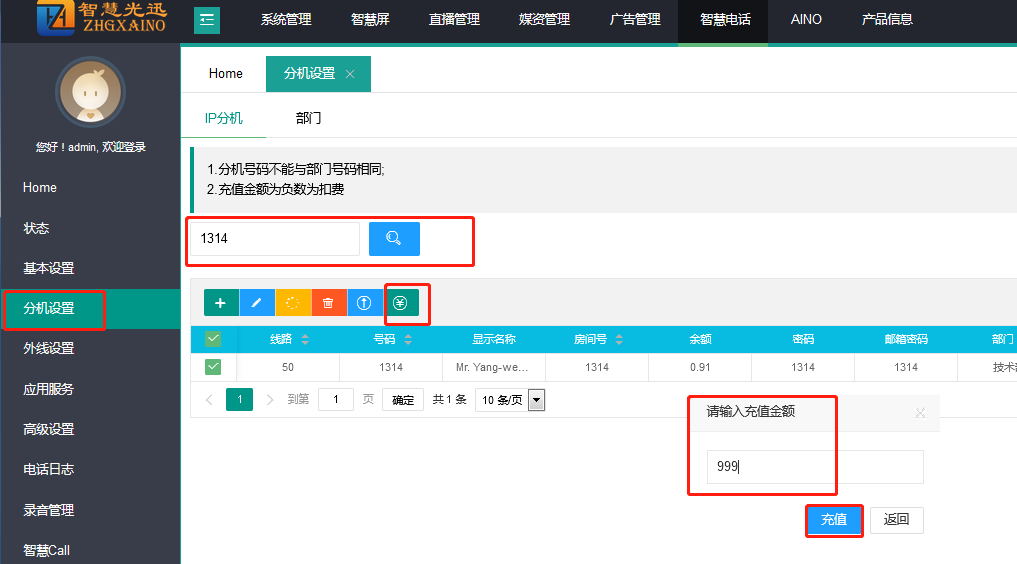
Task: Click the recharge amount input field
Action: [815, 467]
